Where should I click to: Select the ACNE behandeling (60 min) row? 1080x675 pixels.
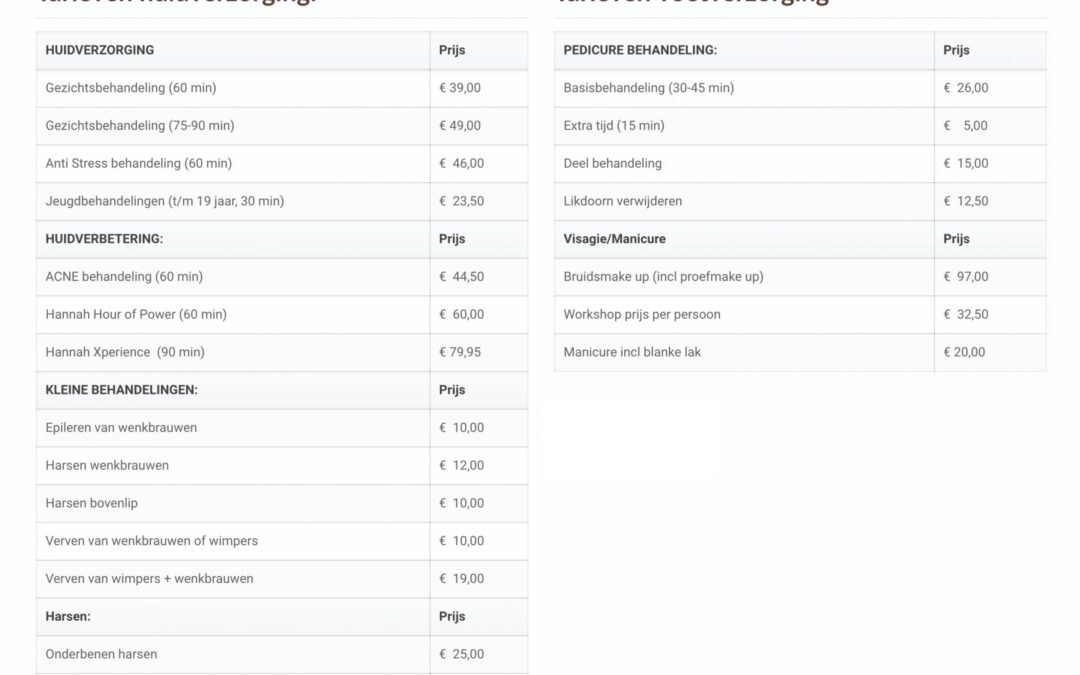124,276
